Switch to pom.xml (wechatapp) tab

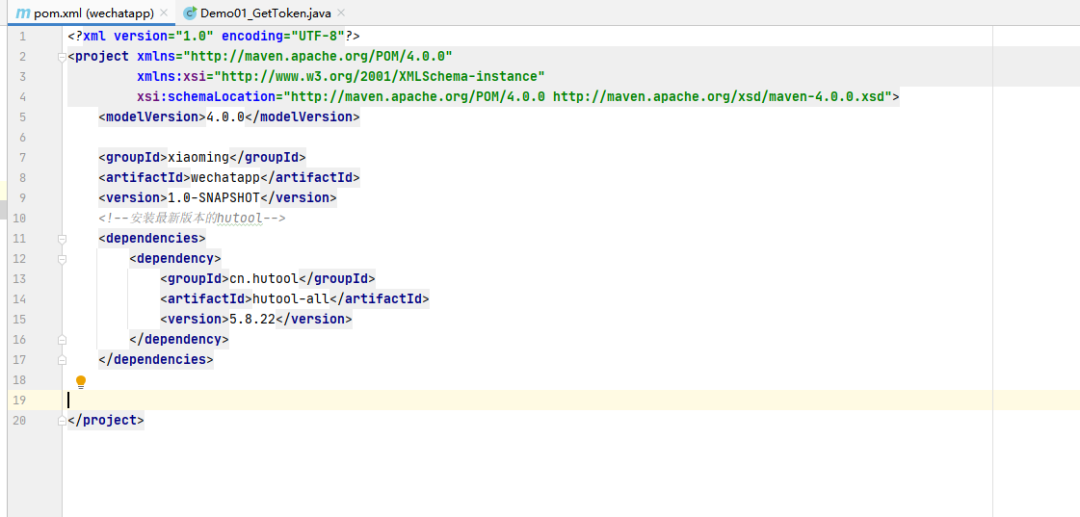point(93,13)
